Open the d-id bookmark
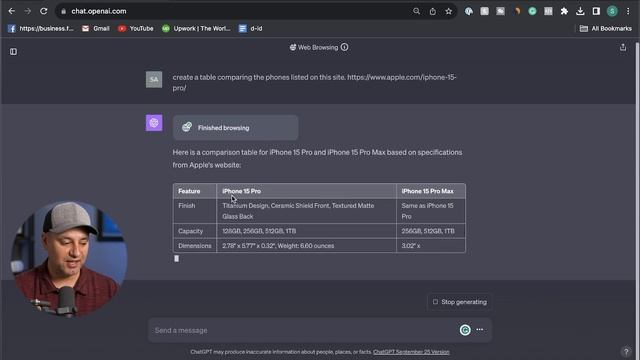The image size is (640, 360). tap(251, 29)
